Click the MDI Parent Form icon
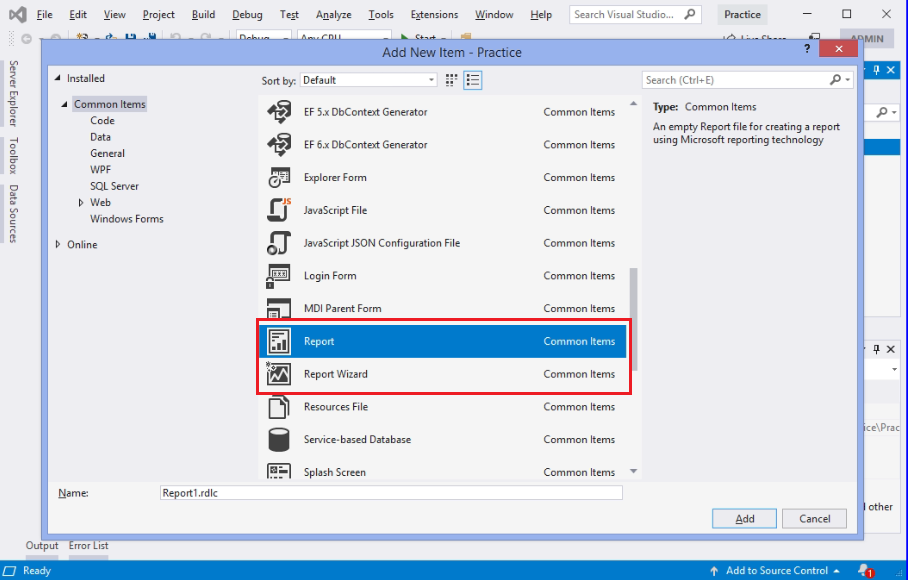Viewport: 908px width, 580px height. [x=283, y=308]
